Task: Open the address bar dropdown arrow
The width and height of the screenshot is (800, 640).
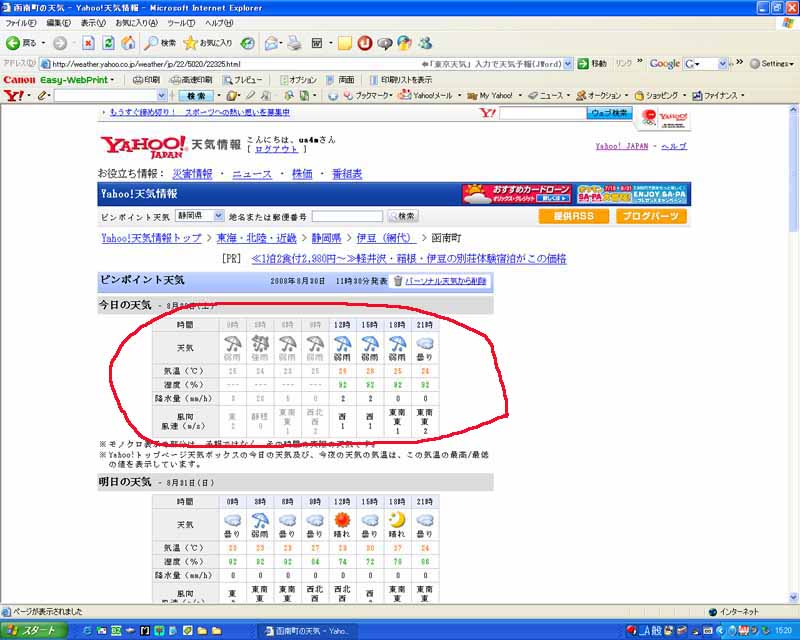Action: point(568,64)
